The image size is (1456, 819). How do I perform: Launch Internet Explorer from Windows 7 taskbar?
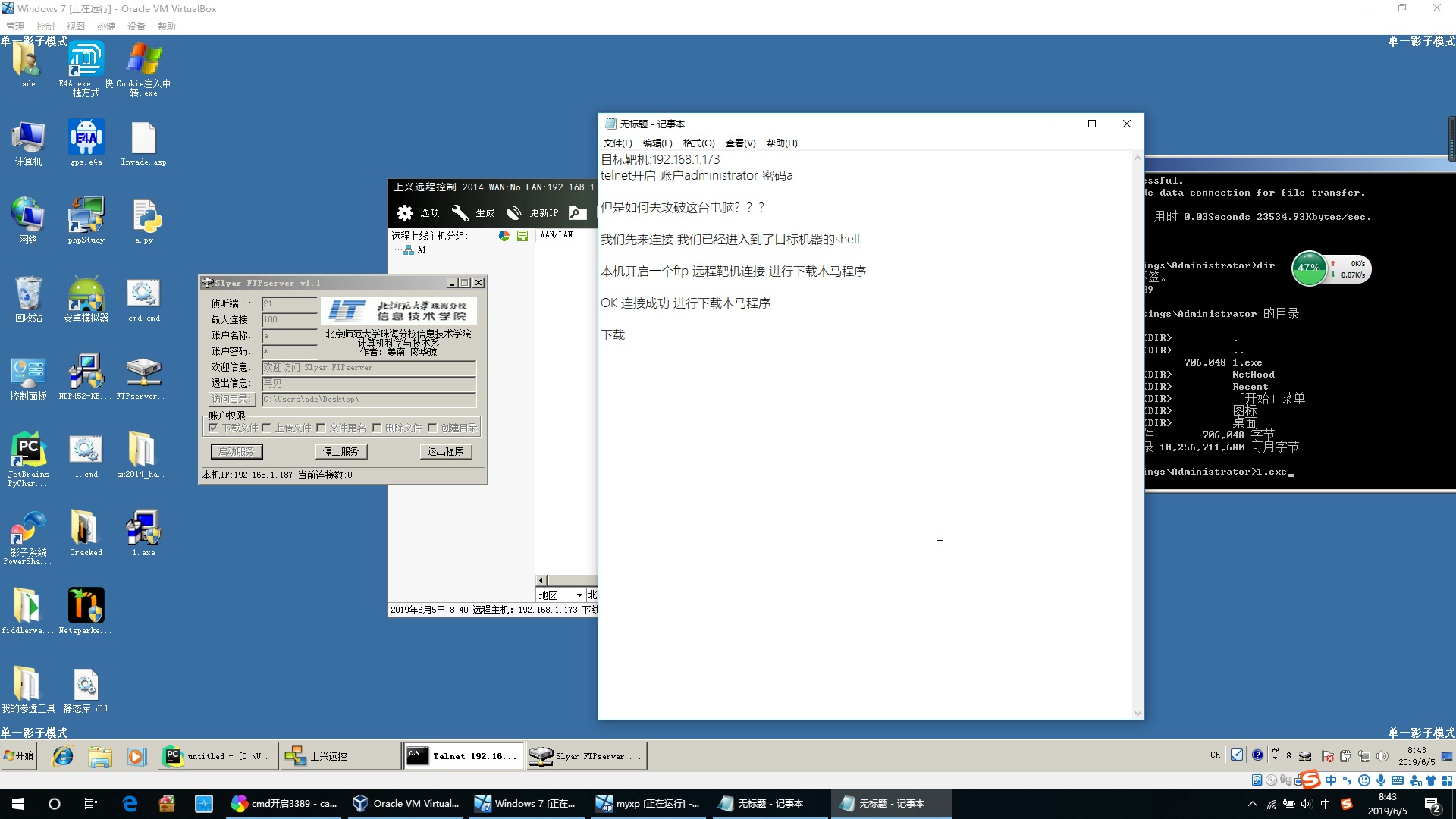[63, 756]
